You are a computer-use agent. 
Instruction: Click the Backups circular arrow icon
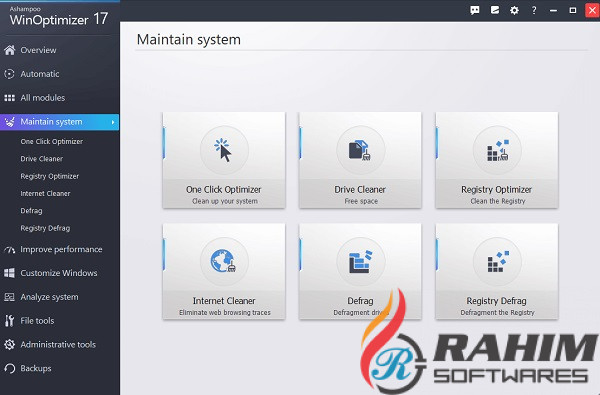[10, 368]
